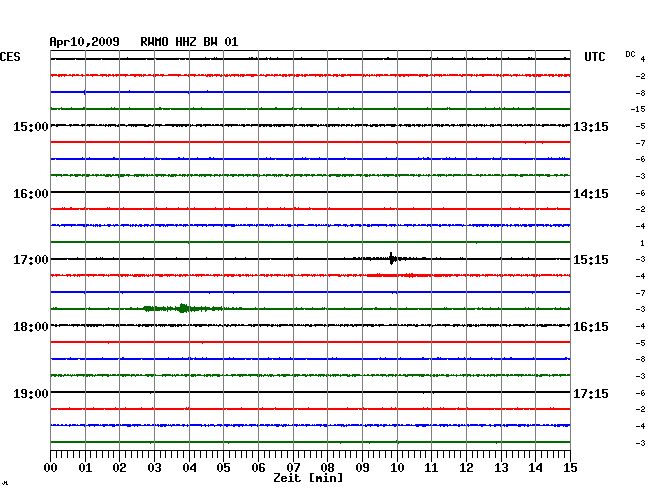Click minute tick label 09
Viewport: 650px width, 494px height.
coord(362,468)
